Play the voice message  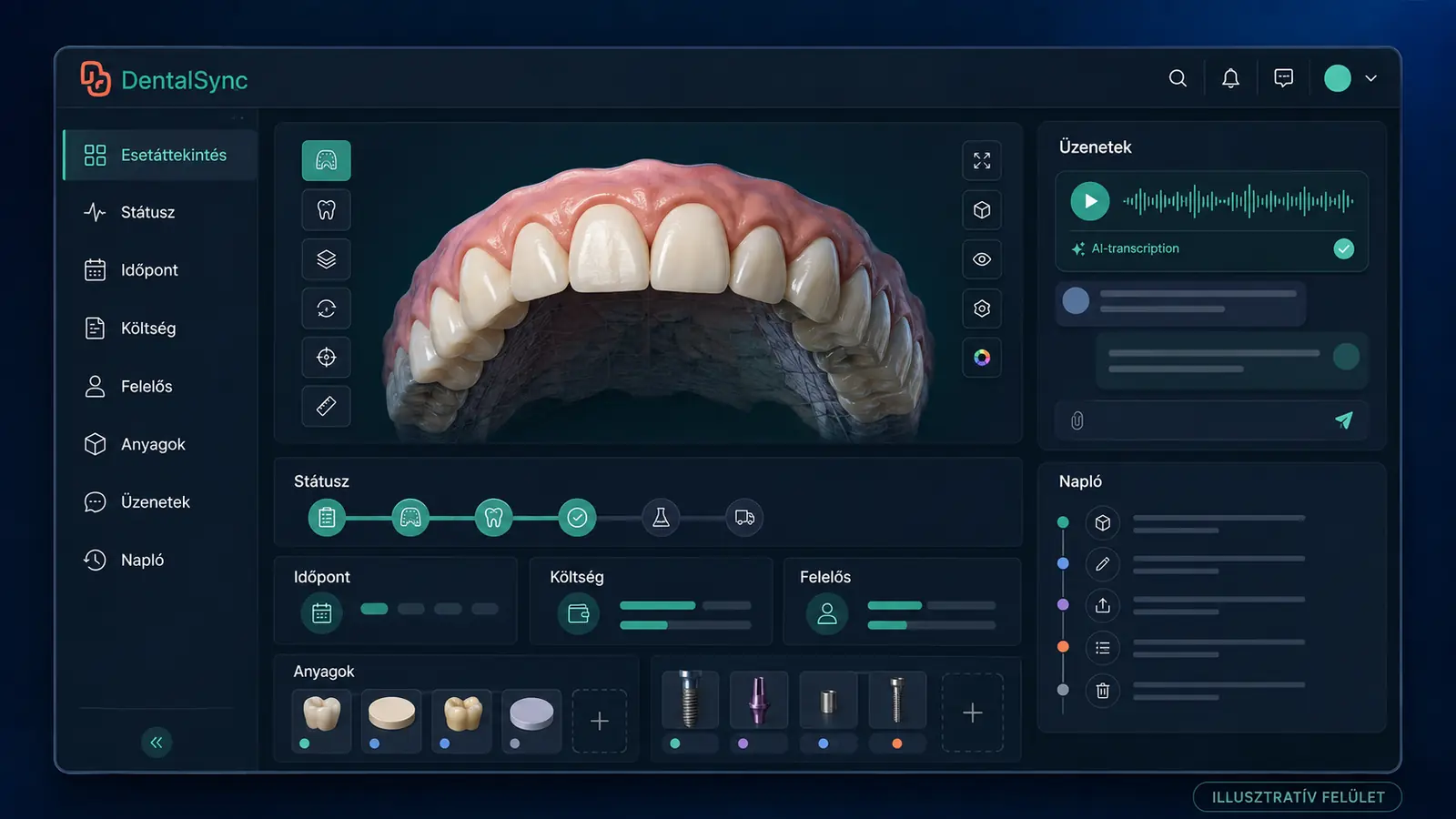(1089, 201)
